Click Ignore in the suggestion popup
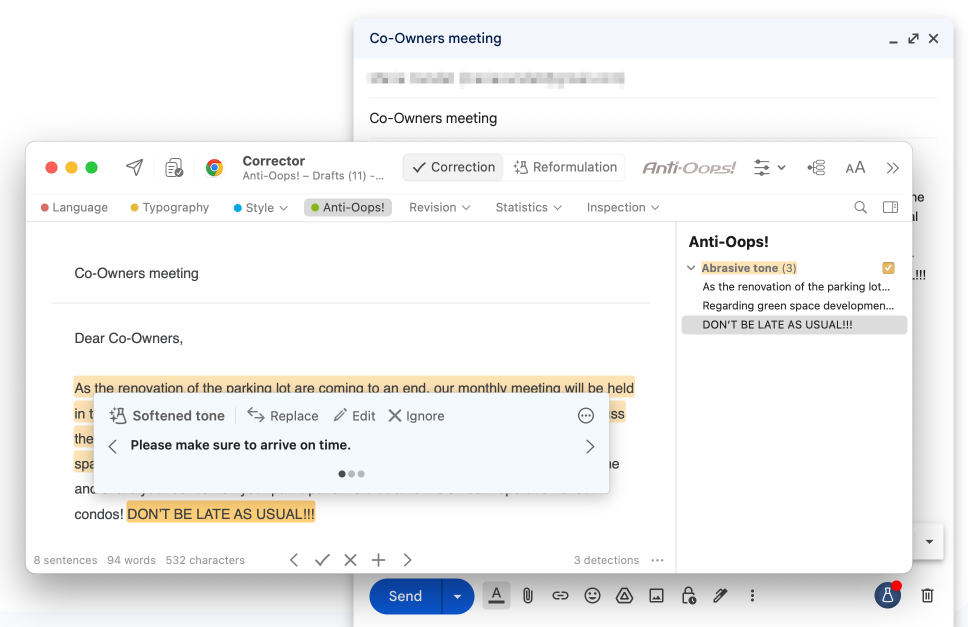The height and width of the screenshot is (627, 968). [x=416, y=416]
